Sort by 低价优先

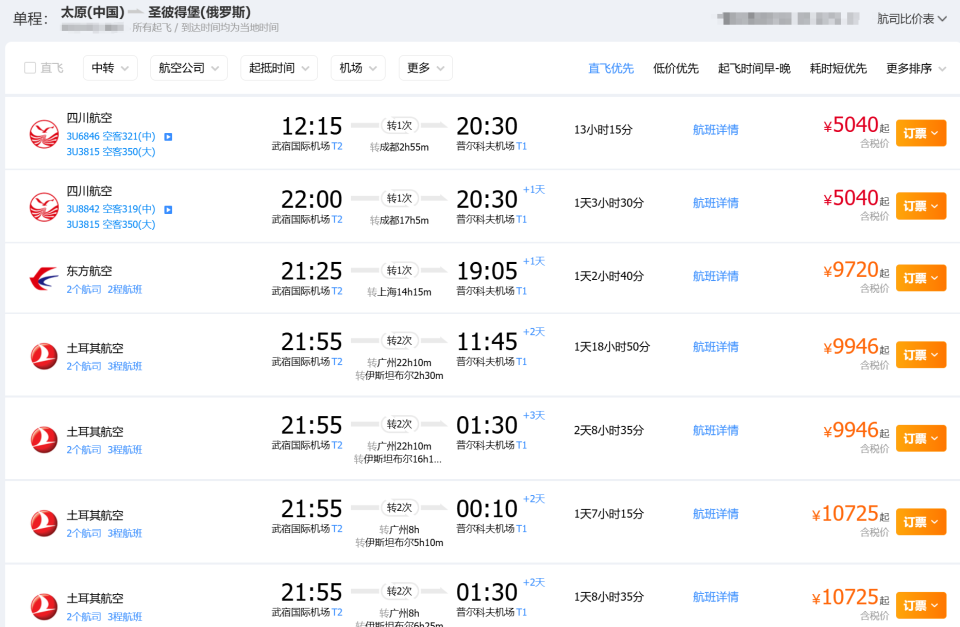[676, 69]
